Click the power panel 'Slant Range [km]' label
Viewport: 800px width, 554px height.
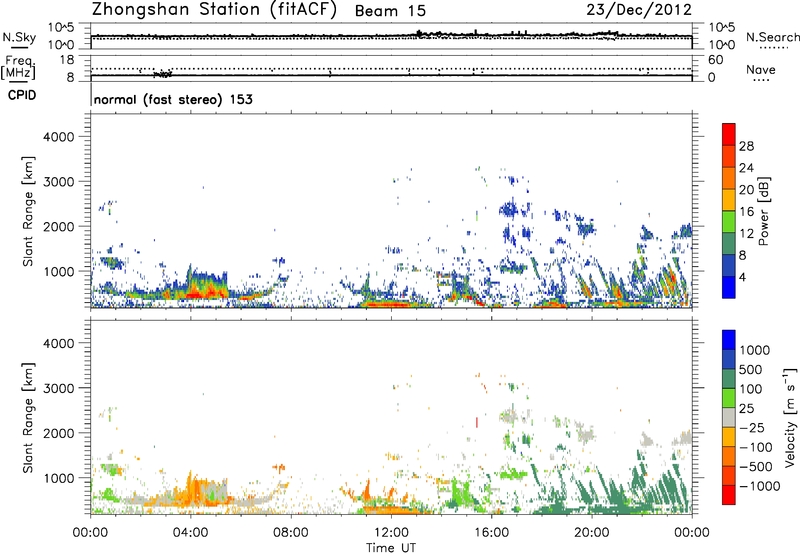(28, 211)
